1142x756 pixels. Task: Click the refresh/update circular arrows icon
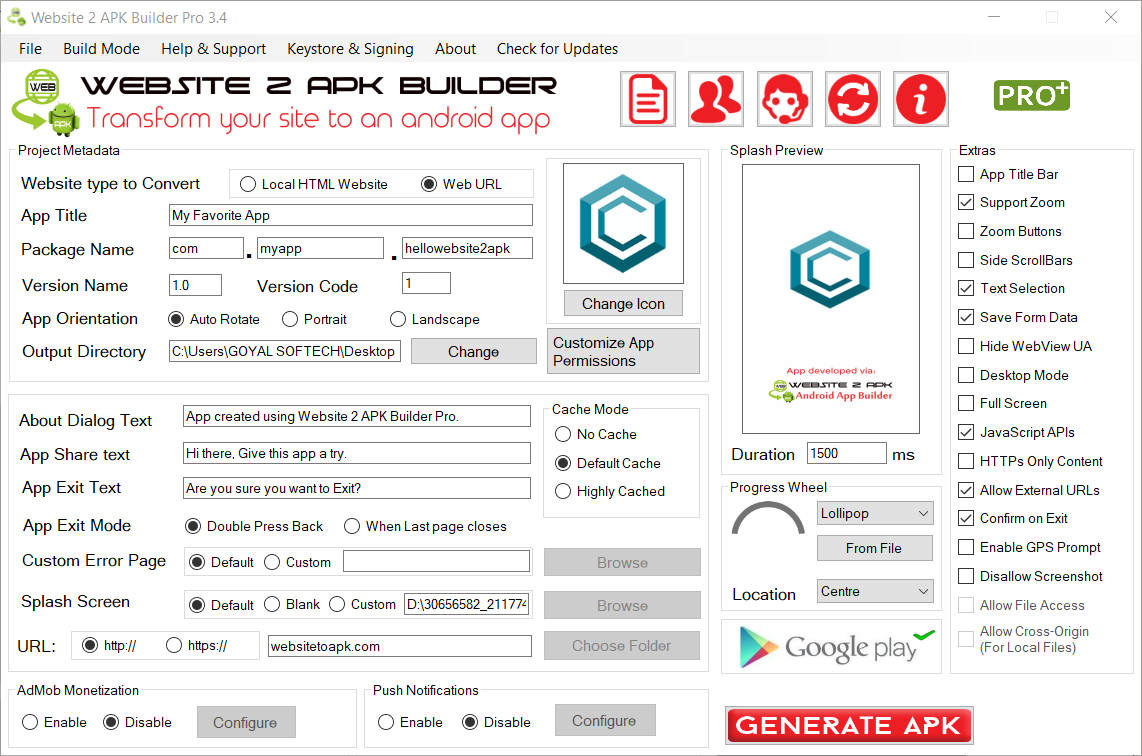[x=852, y=98]
